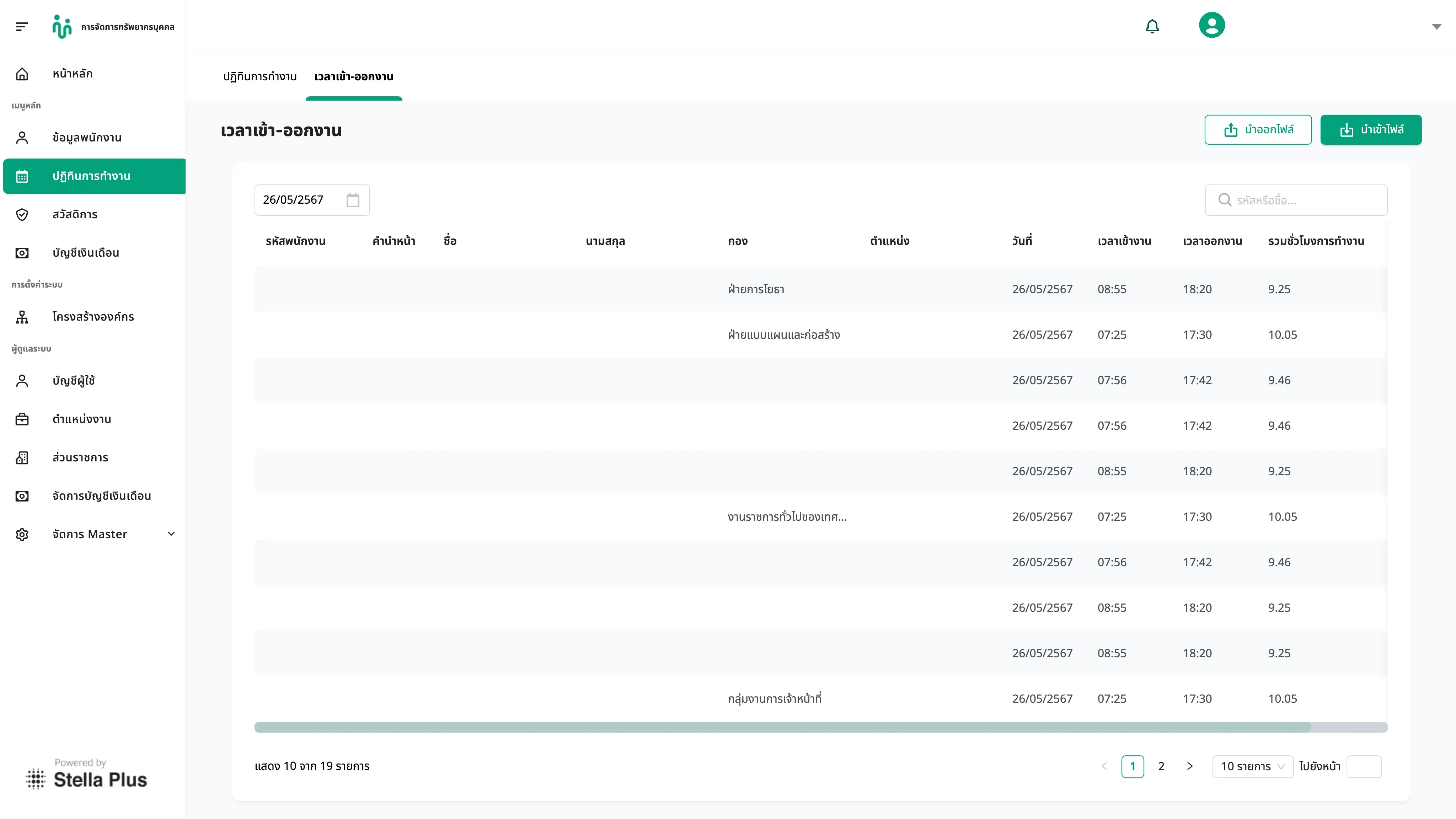Expand the จัดการ Master submenu
This screenshot has height=819, width=1456.
tap(171, 534)
